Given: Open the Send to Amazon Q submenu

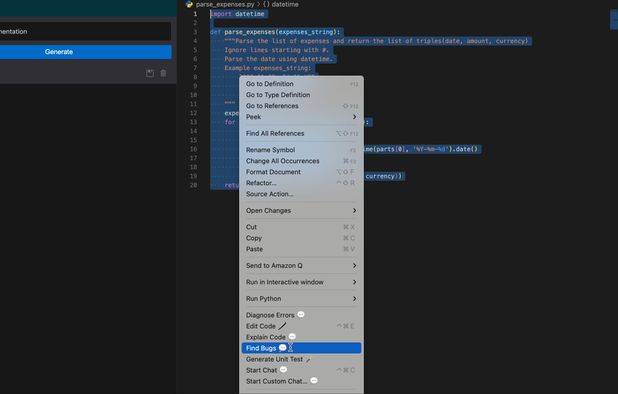Looking at the screenshot, I should coord(302,266).
